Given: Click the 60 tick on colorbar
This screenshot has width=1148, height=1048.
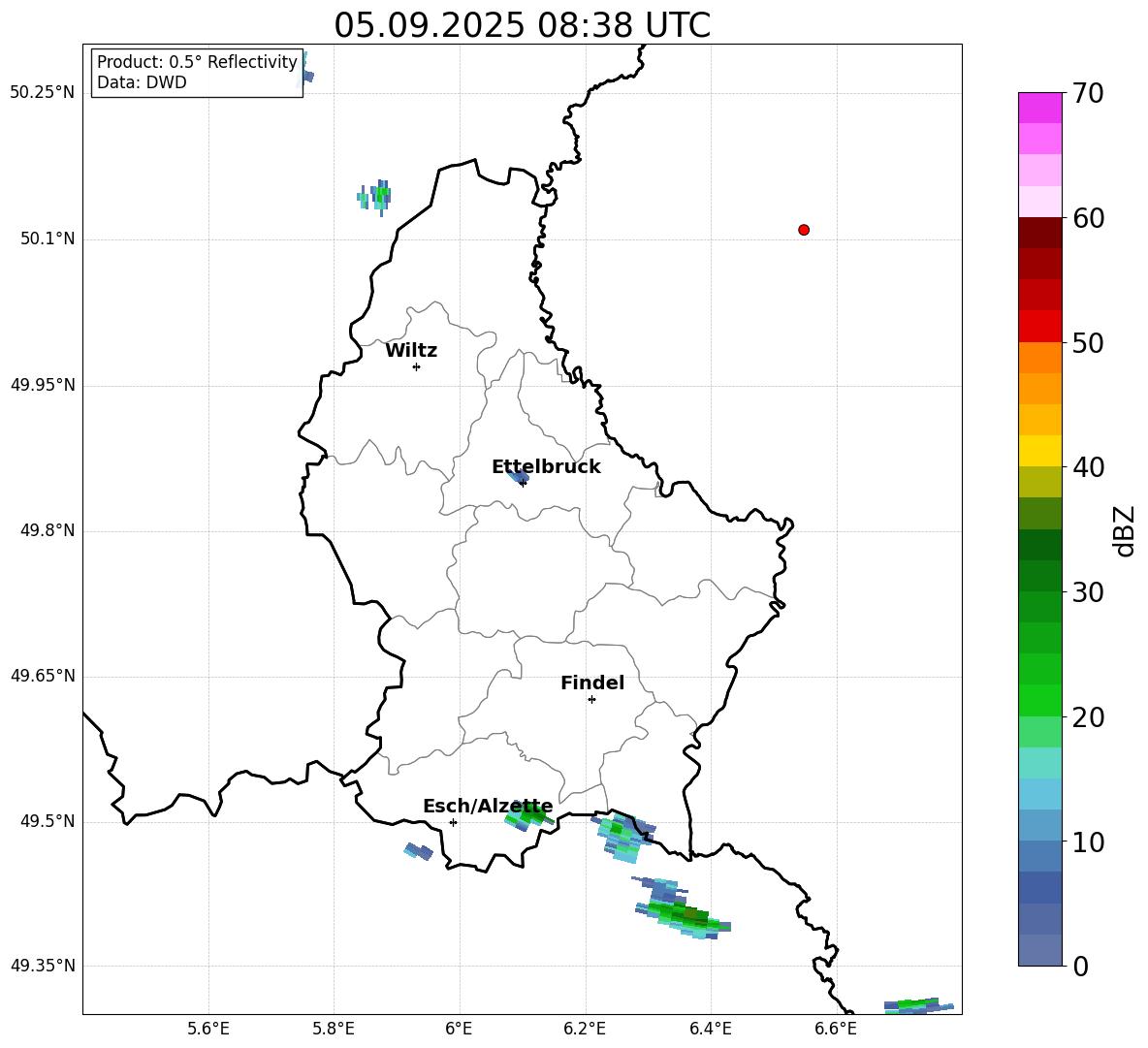Looking at the screenshot, I should (x=1088, y=218).
